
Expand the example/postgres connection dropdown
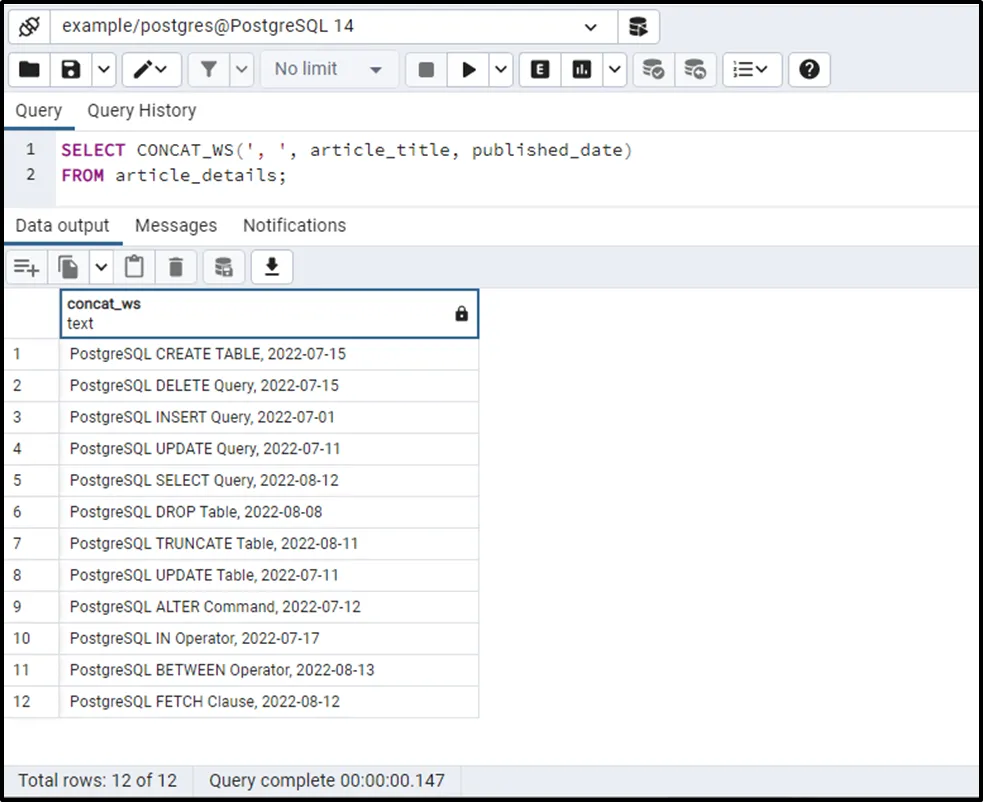(x=590, y=27)
